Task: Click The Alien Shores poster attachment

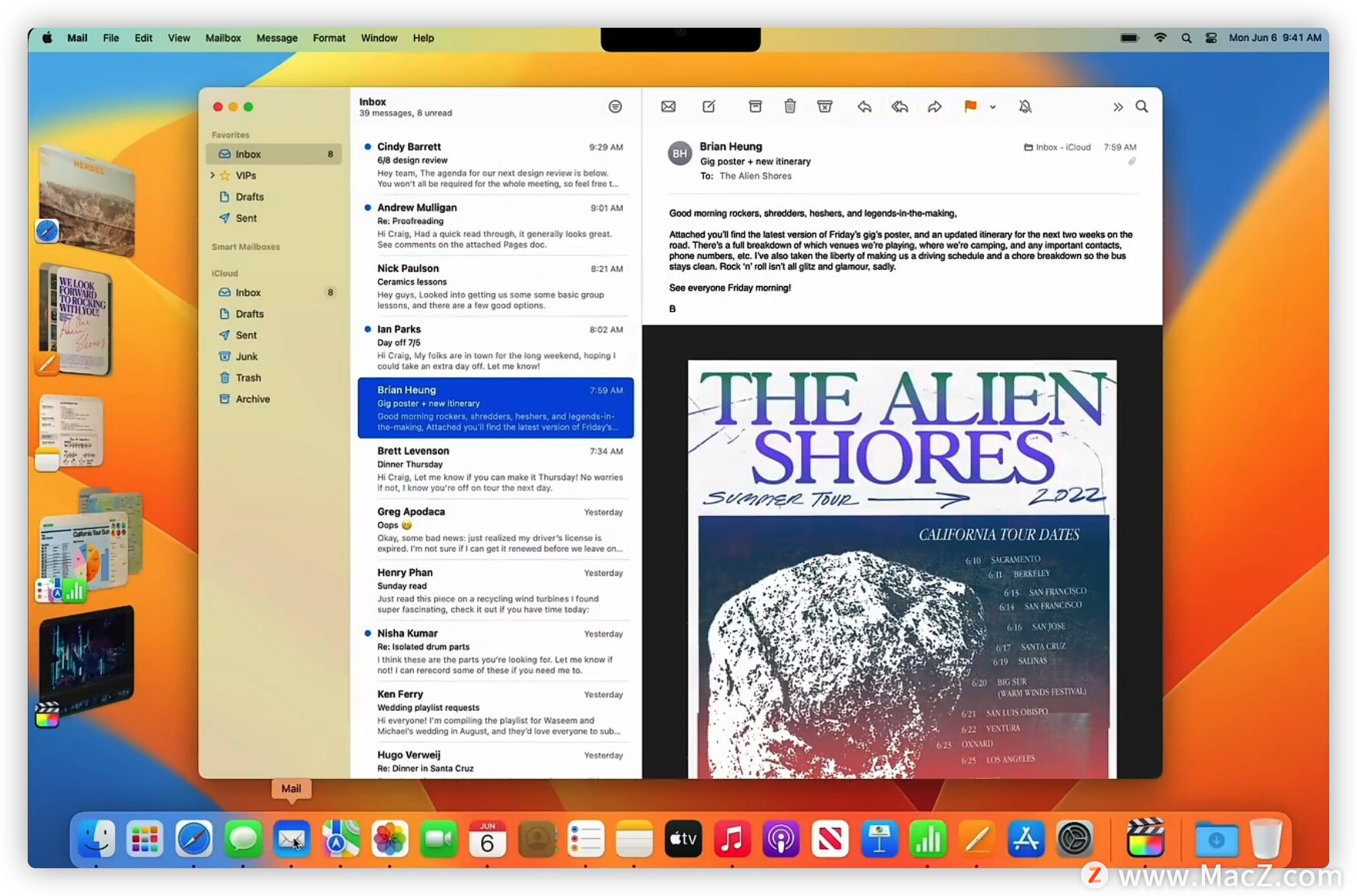Action: click(902, 569)
